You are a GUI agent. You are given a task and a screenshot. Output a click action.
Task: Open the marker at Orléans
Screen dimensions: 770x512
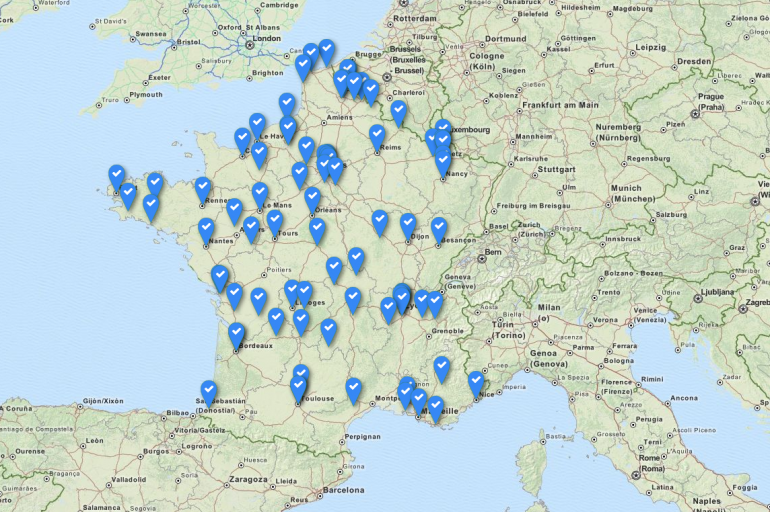point(312,198)
